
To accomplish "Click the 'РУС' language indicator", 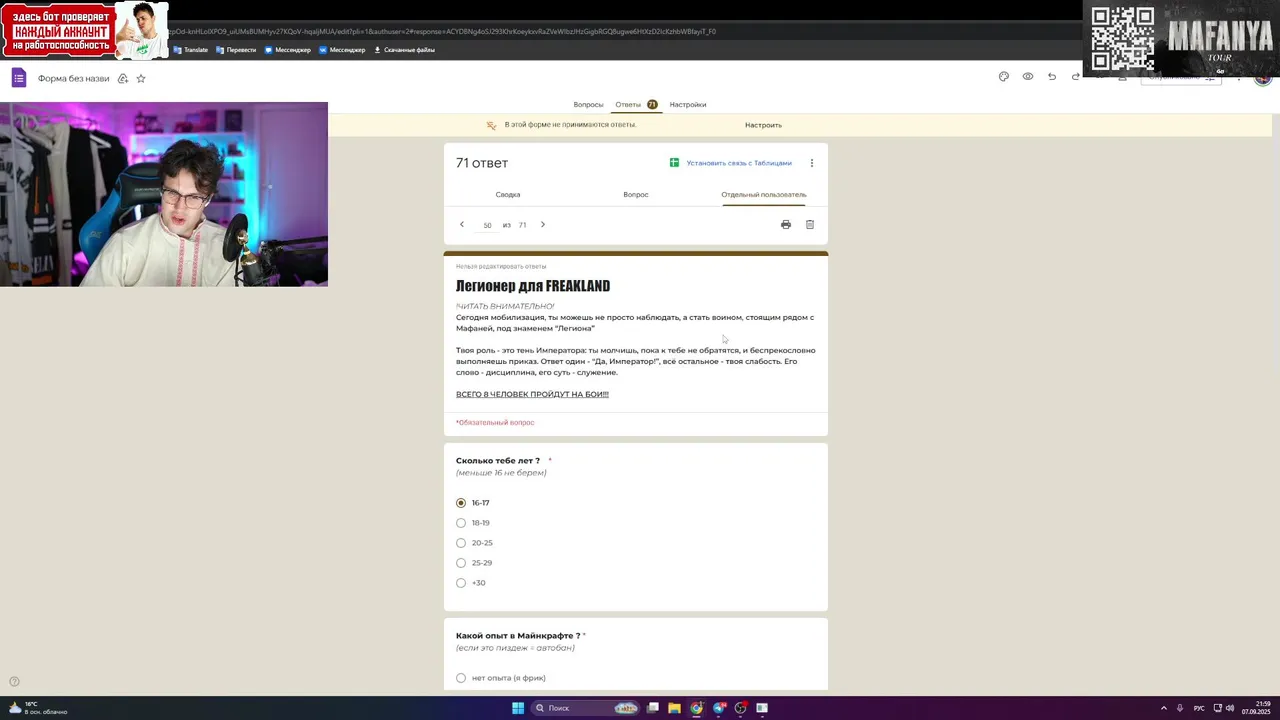I will point(1199,708).
